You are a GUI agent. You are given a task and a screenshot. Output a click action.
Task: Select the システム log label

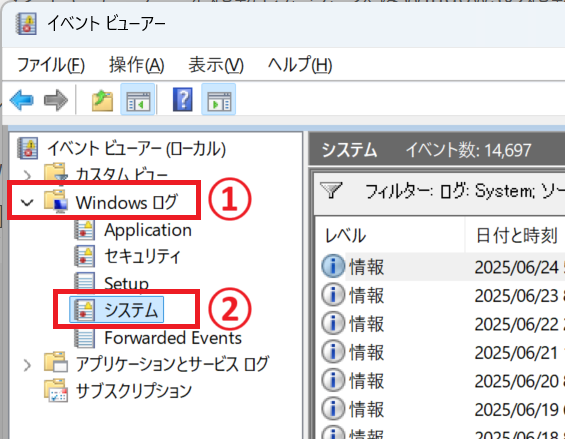click(132, 310)
